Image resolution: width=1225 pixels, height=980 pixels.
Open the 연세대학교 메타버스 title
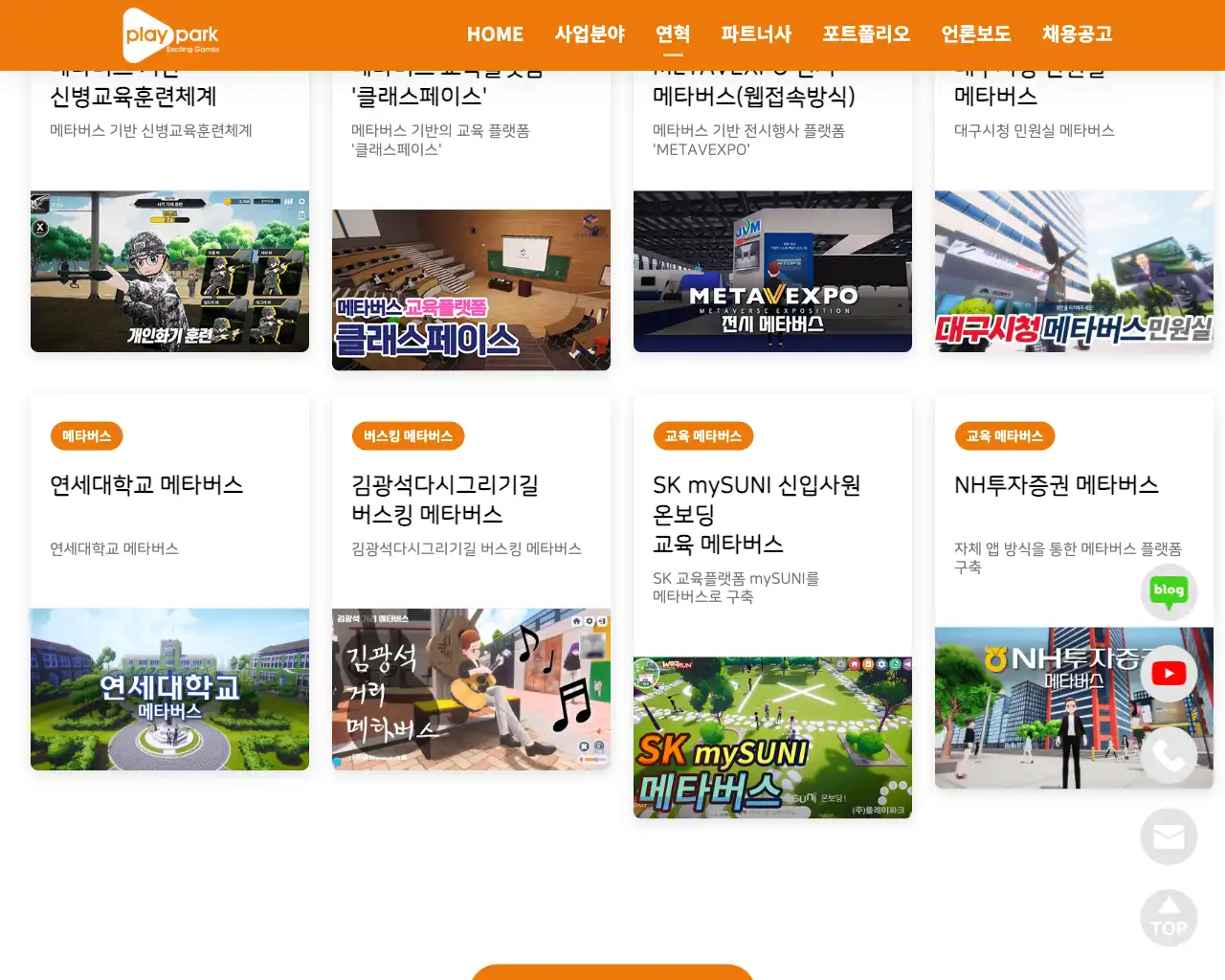[x=146, y=485]
